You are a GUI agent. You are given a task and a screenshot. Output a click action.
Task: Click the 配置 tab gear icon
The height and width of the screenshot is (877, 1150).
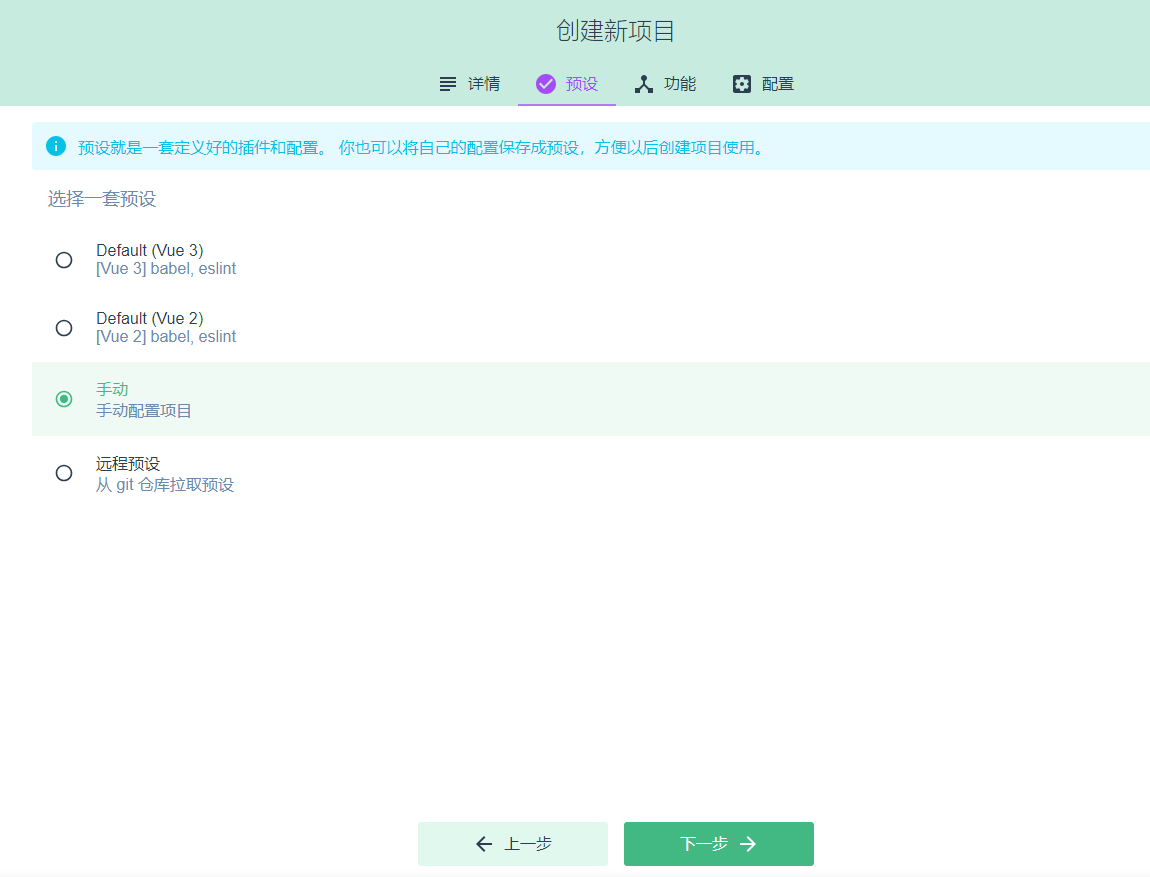[742, 84]
